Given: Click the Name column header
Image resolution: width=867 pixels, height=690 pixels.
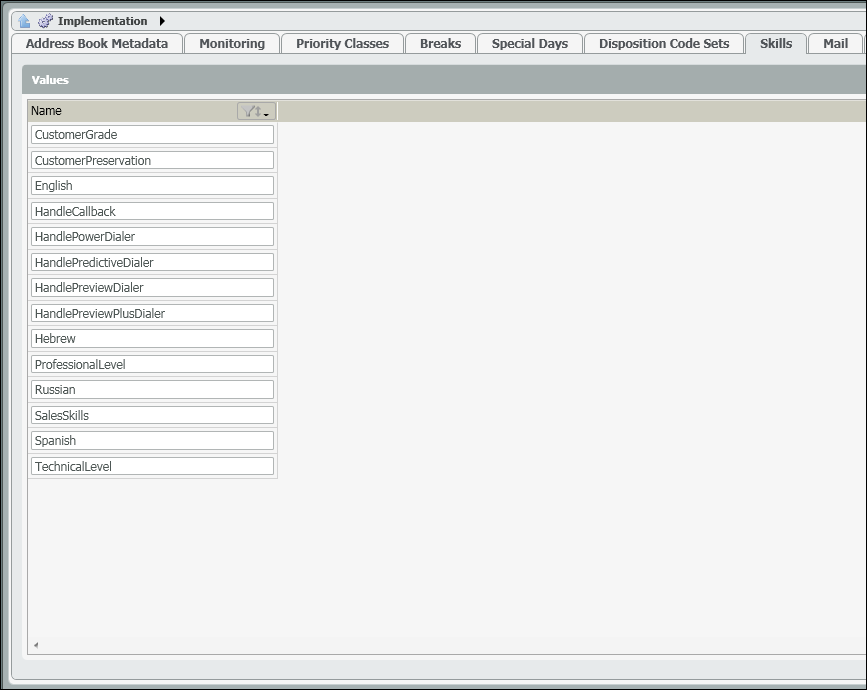Looking at the screenshot, I should (x=120, y=111).
